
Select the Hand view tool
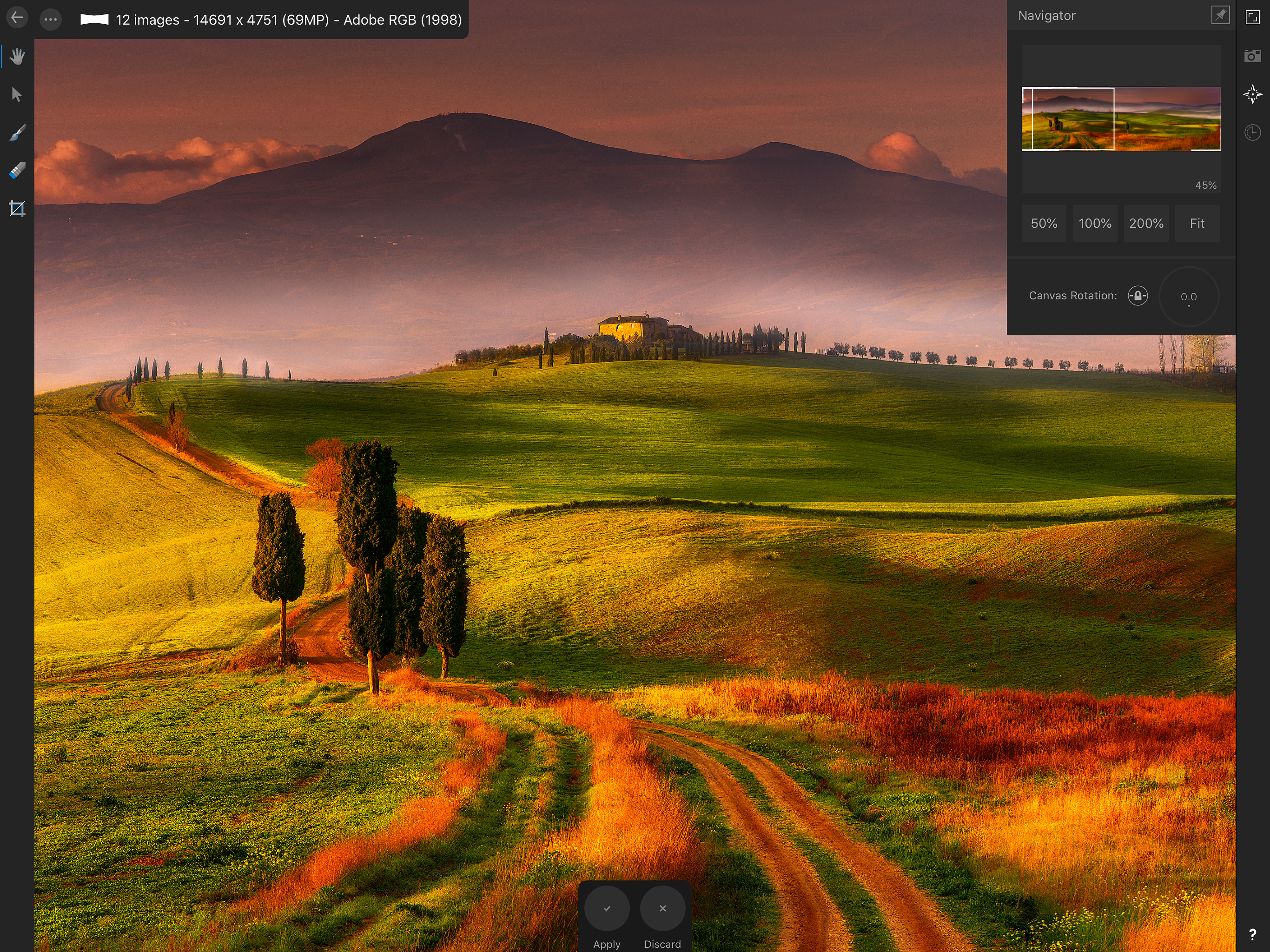point(17,56)
